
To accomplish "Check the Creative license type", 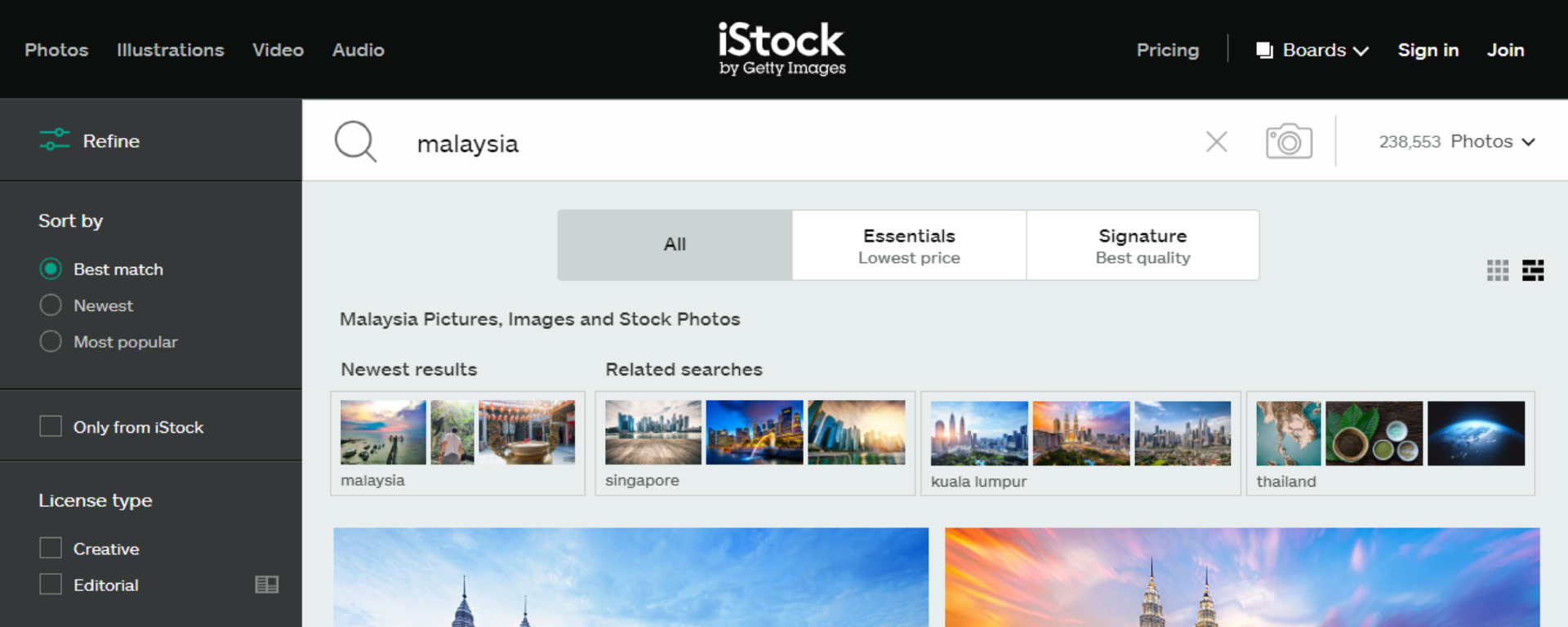I will 51,548.
